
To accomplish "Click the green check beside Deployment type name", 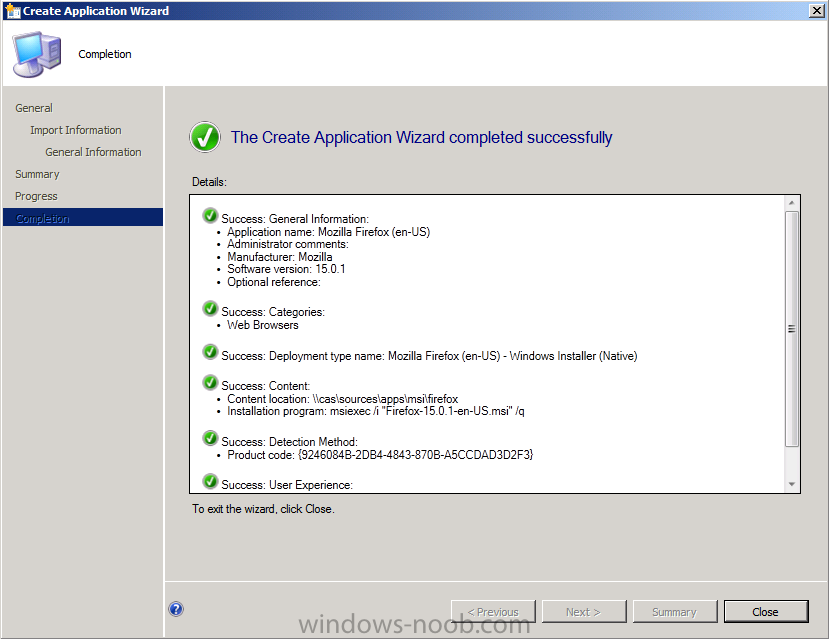I will pyautogui.click(x=210, y=352).
